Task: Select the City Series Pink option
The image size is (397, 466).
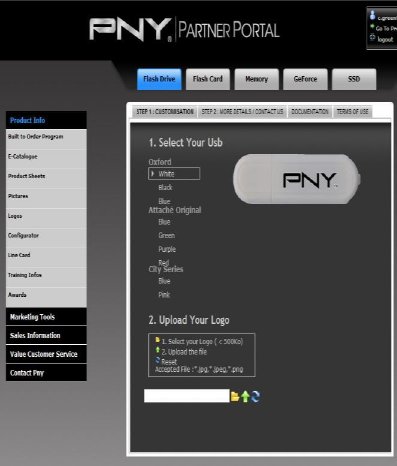Action: pyautogui.click(x=164, y=295)
